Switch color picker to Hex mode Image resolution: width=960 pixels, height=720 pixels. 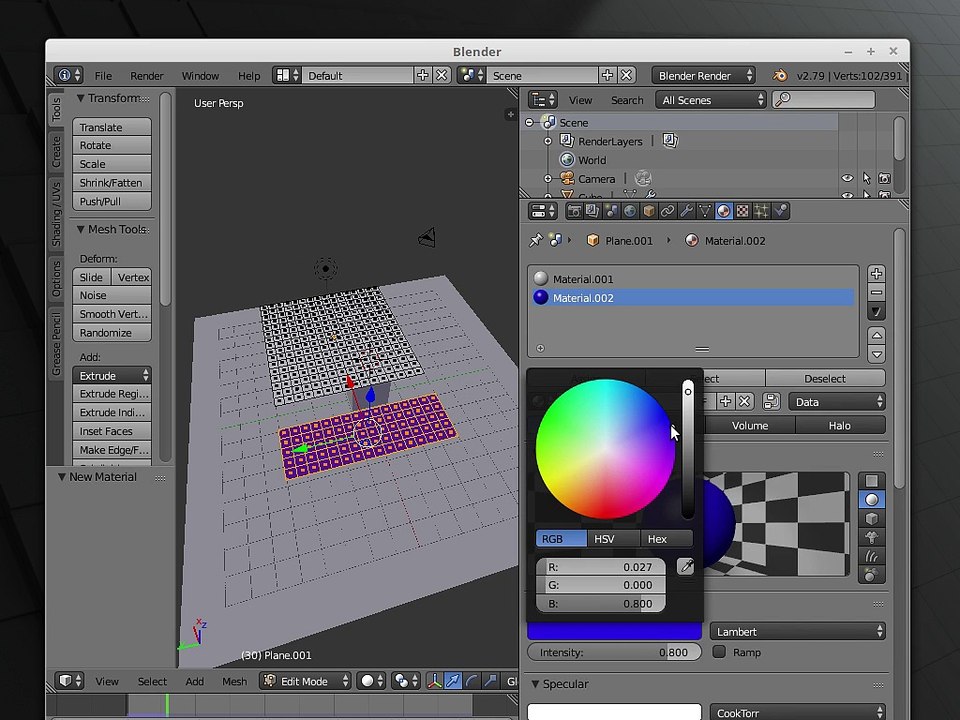(667, 539)
